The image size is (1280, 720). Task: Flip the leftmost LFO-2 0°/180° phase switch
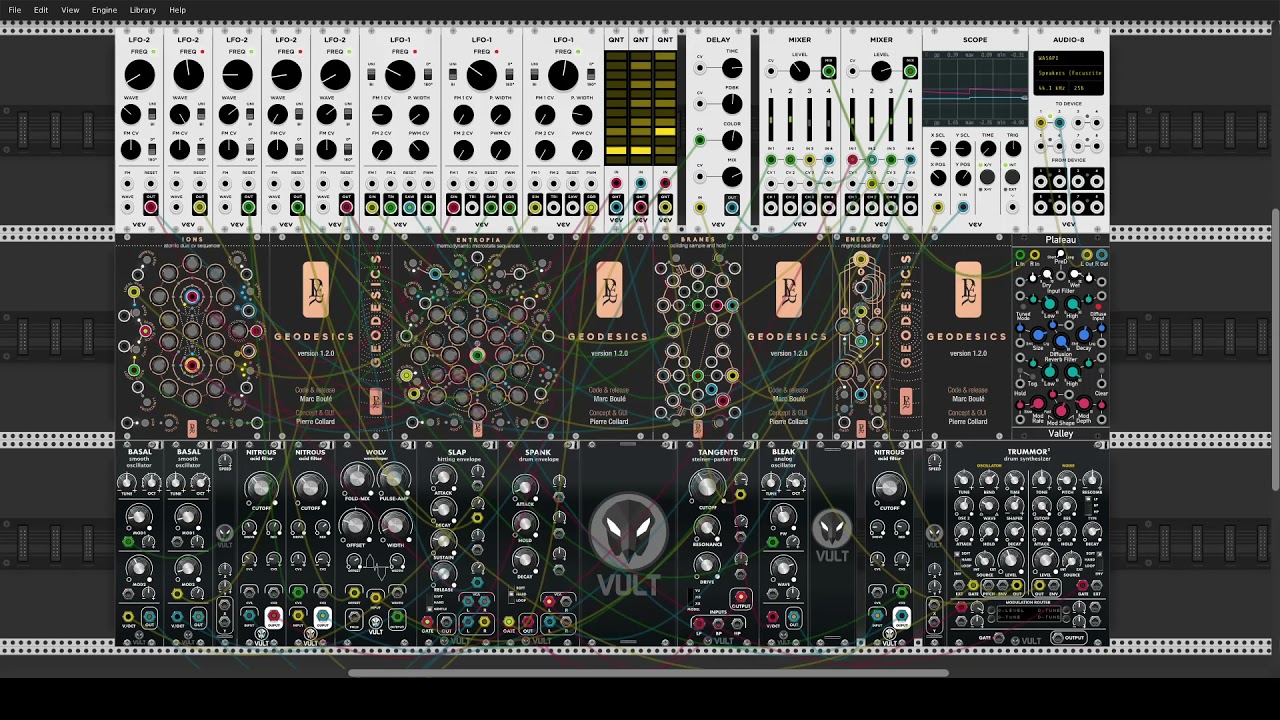click(152, 150)
